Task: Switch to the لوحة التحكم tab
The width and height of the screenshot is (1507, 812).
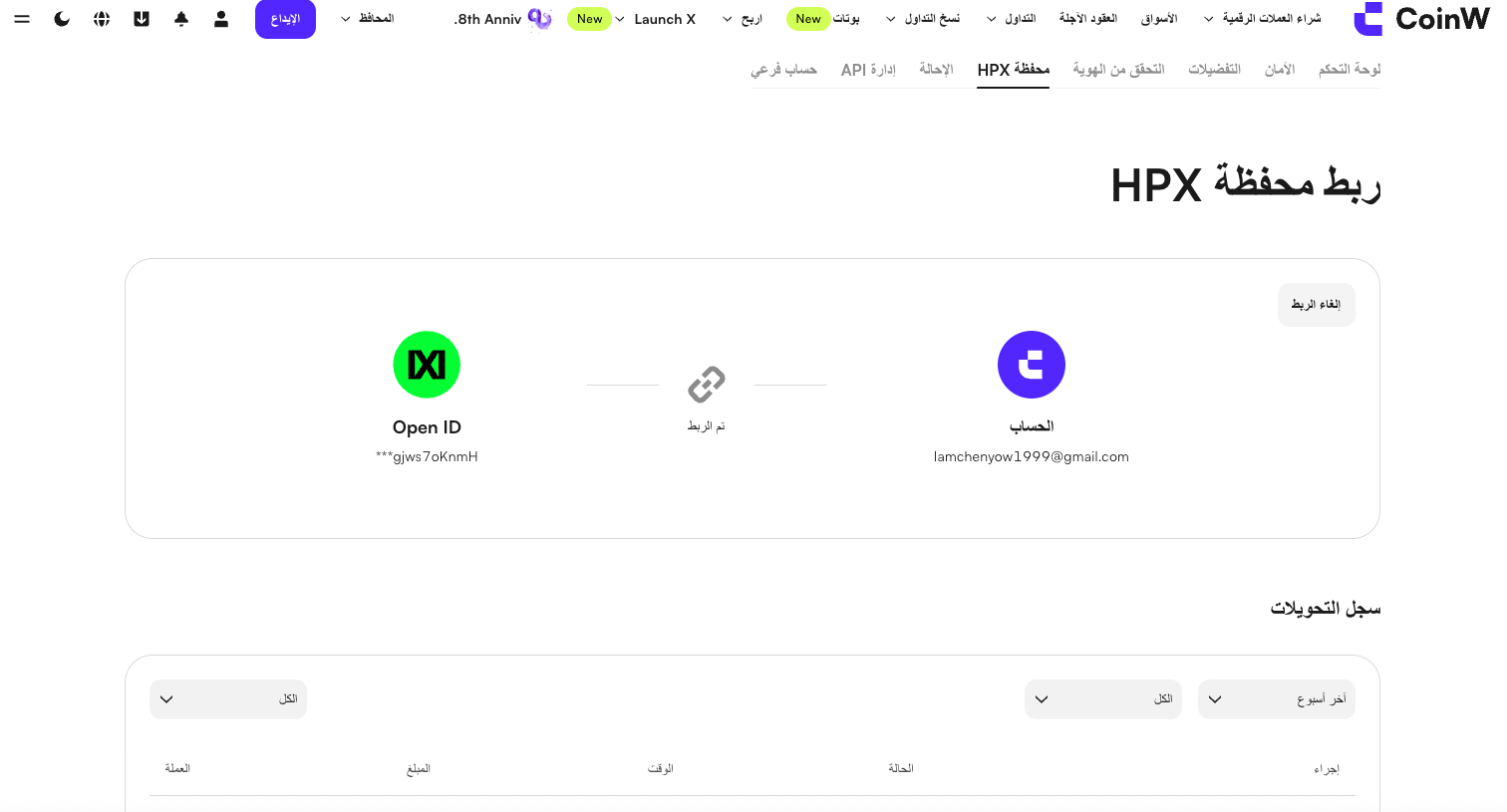Action: (1350, 69)
